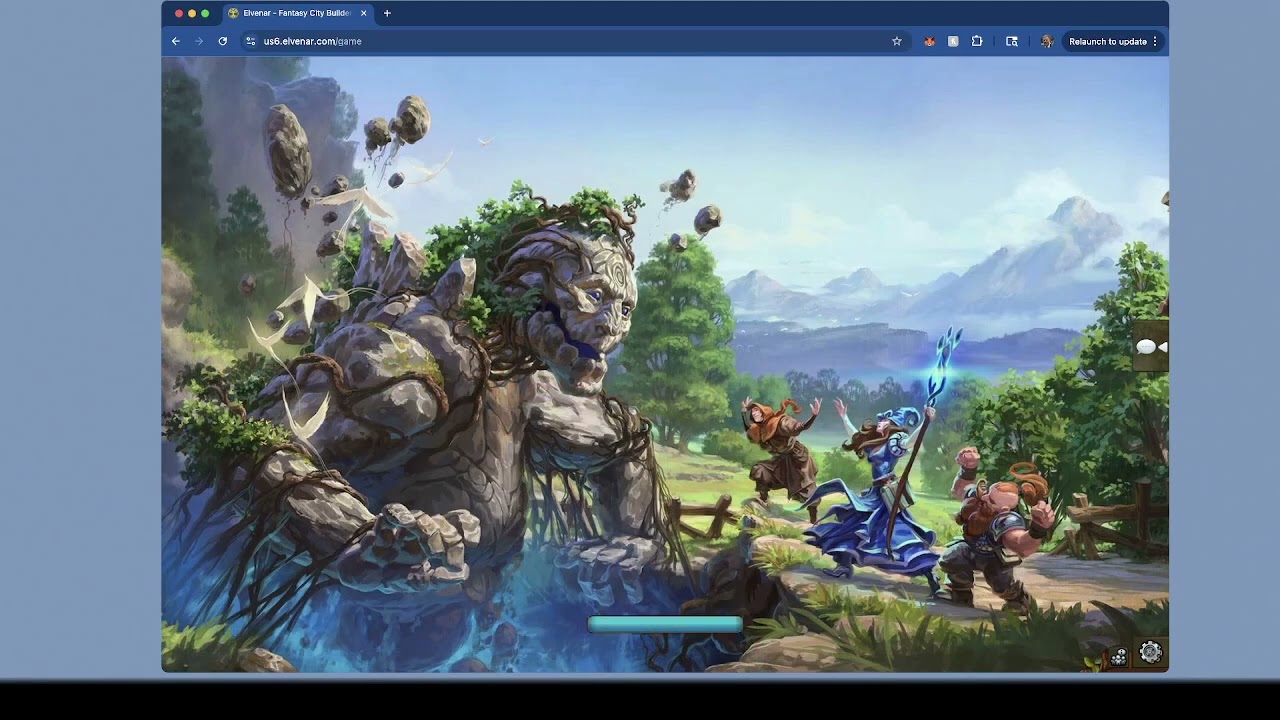
Task: Open the Chrome profile avatar
Action: click(1047, 41)
